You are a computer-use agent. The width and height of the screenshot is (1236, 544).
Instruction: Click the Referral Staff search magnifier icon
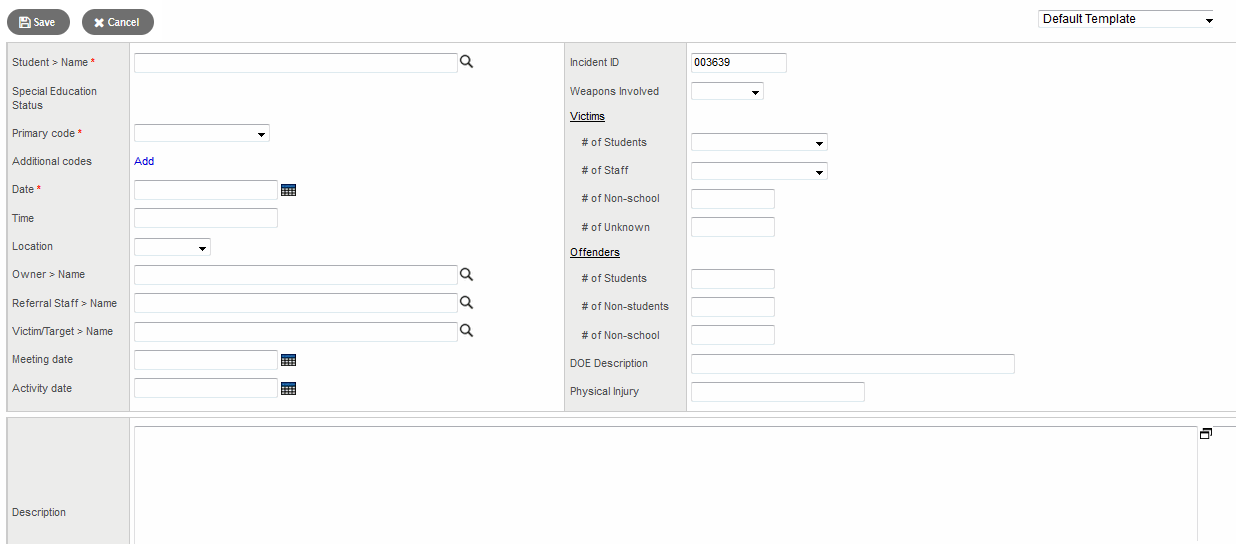[466, 302]
